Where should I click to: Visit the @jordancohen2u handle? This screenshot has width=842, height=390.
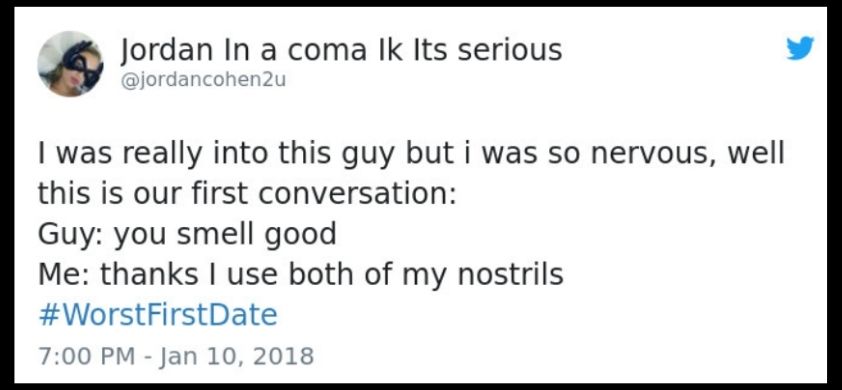(204, 80)
